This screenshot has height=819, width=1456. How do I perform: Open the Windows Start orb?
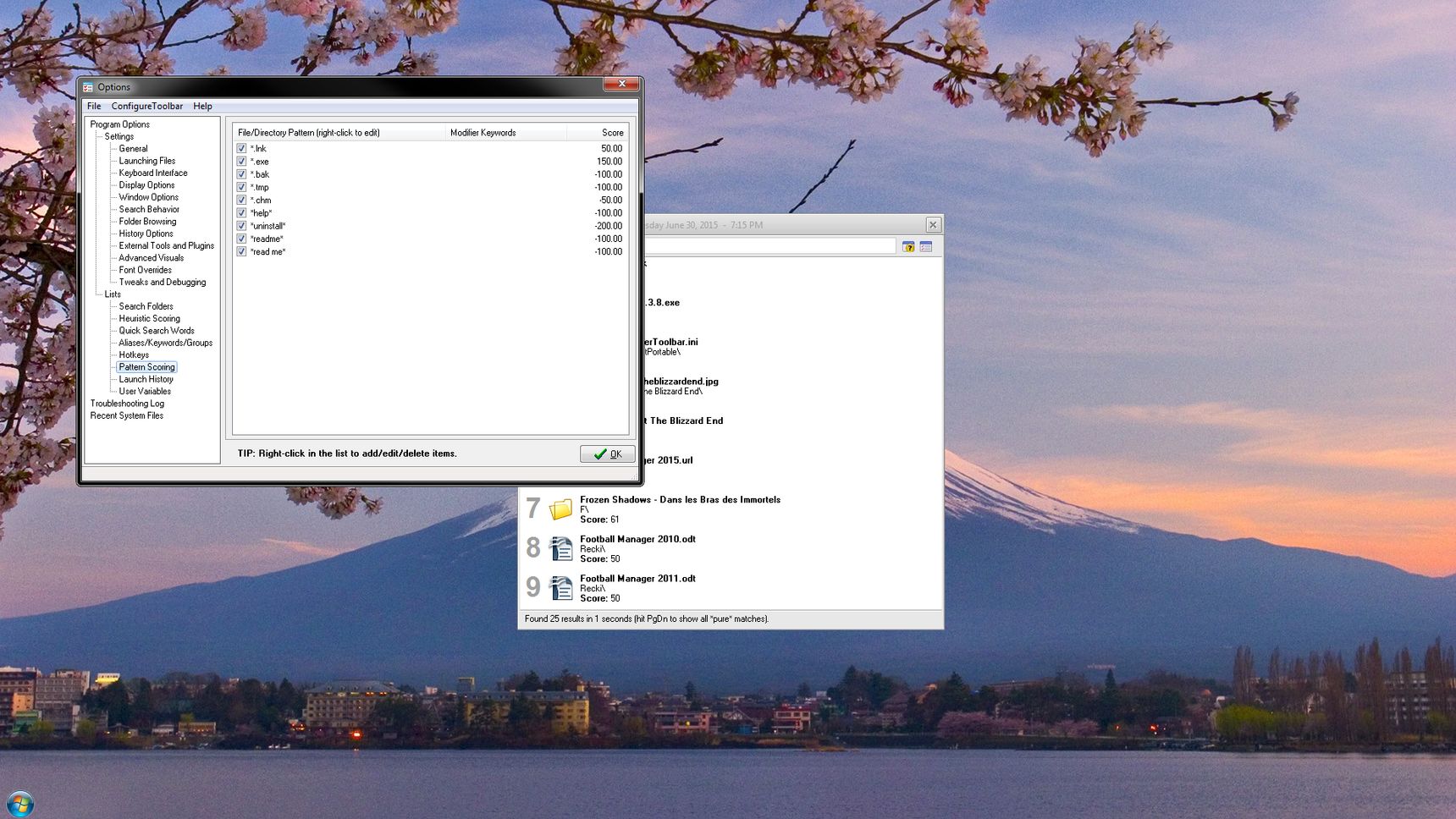(20, 804)
